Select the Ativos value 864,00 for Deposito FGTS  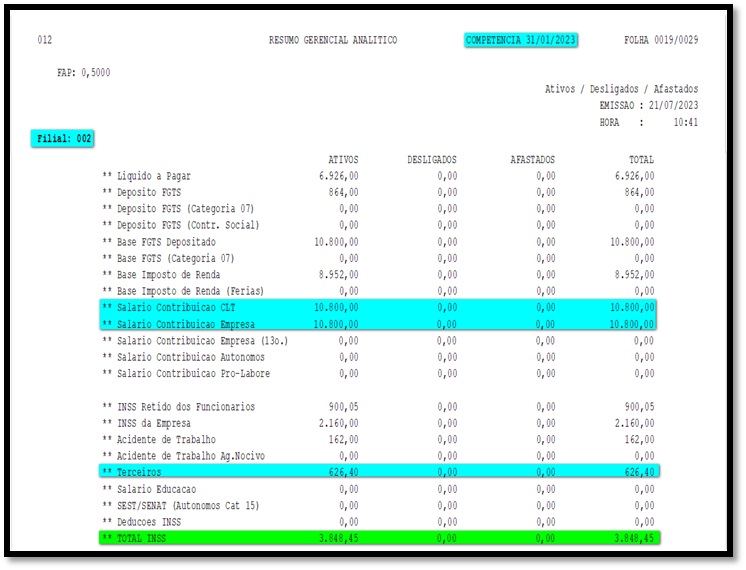(344, 192)
